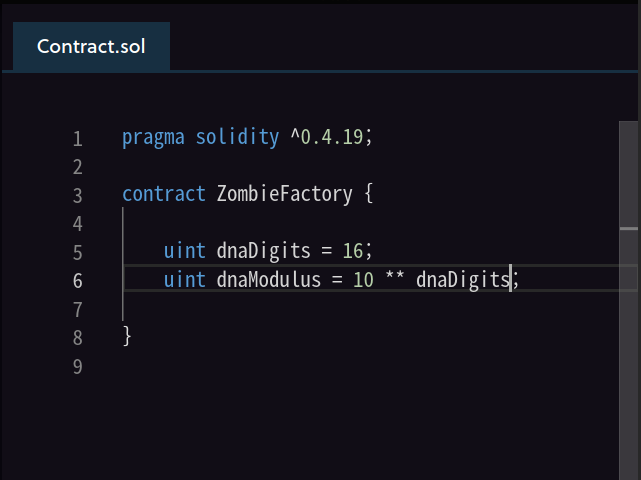The height and width of the screenshot is (480, 641).
Task: Click the ** exponent operator
Action: pyautogui.click(x=395, y=280)
